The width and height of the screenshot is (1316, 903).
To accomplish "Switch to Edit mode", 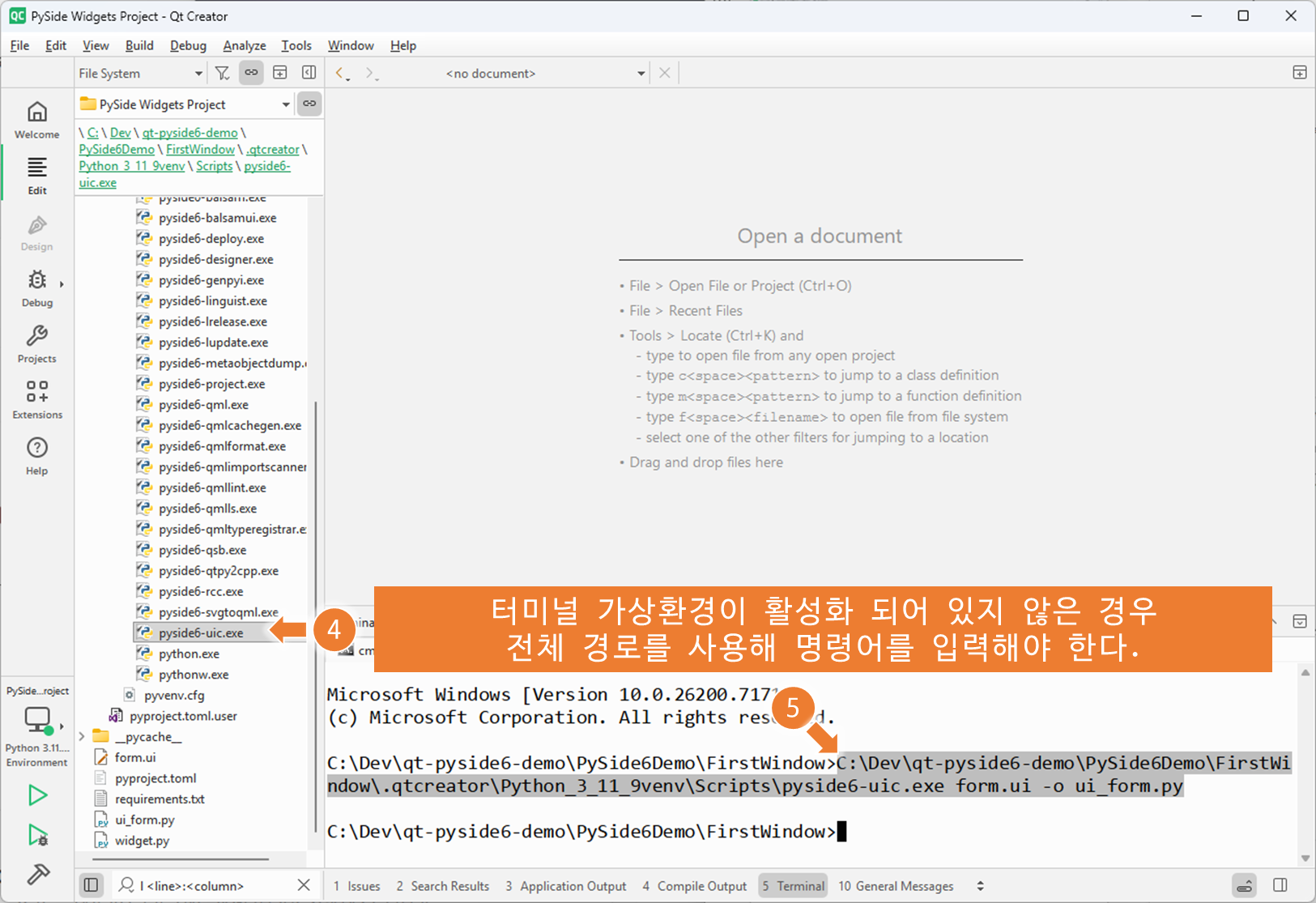I will click(37, 176).
